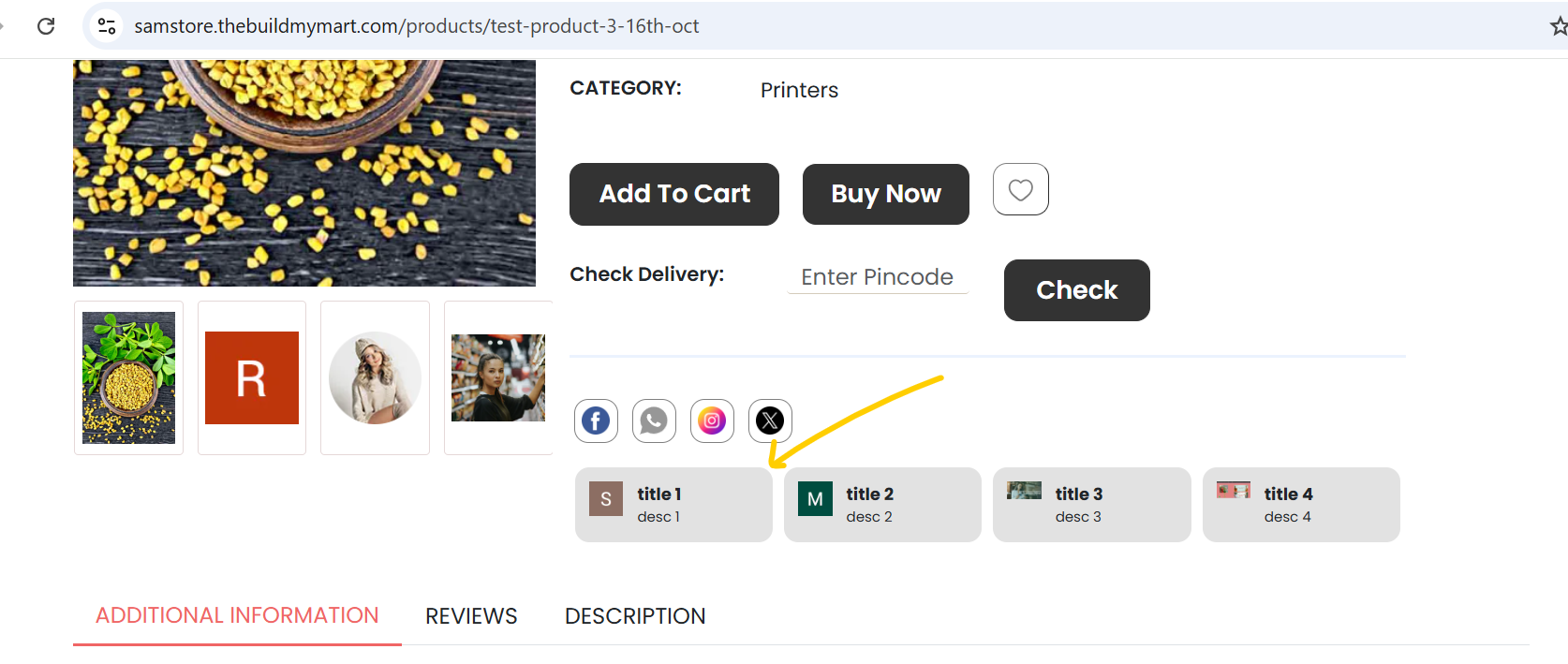Open the Additional Information tab

[x=237, y=615]
